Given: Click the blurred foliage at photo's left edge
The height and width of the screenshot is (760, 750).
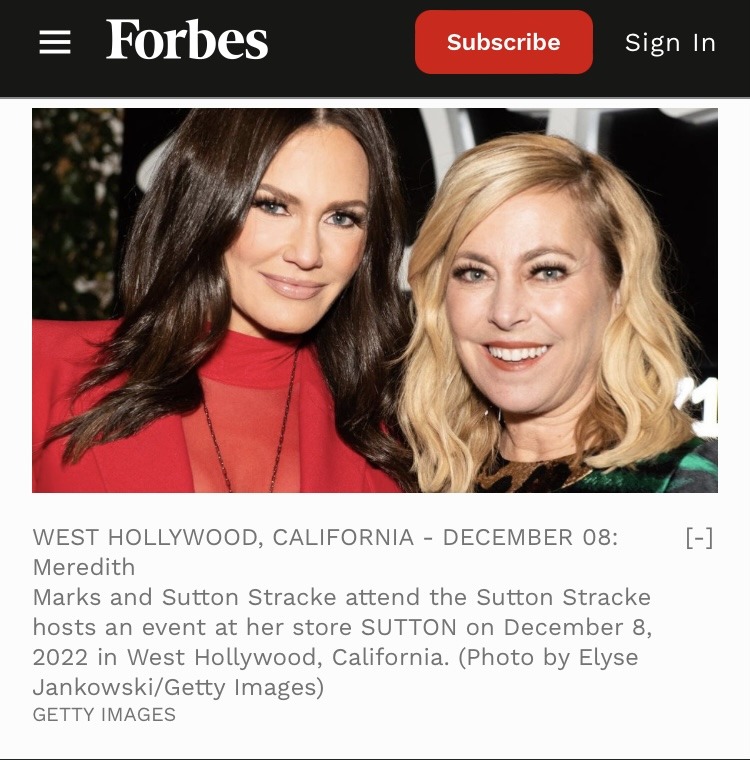Looking at the screenshot, I should click(x=75, y=213).
